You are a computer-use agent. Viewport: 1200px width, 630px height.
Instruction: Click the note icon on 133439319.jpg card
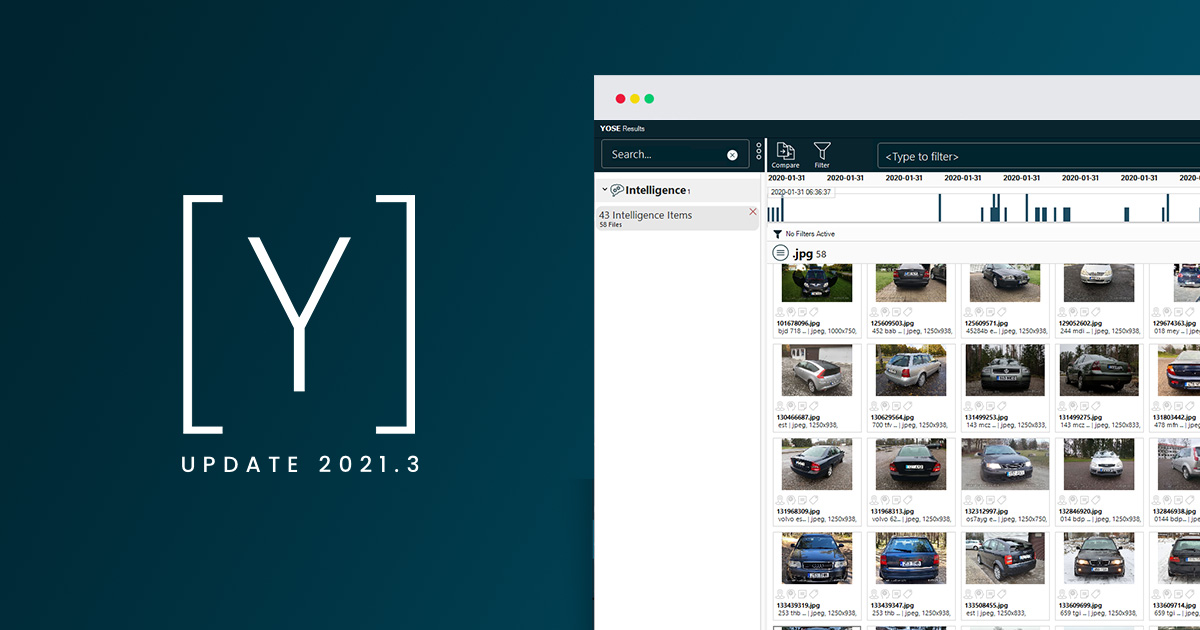click(x=803, y=594)
